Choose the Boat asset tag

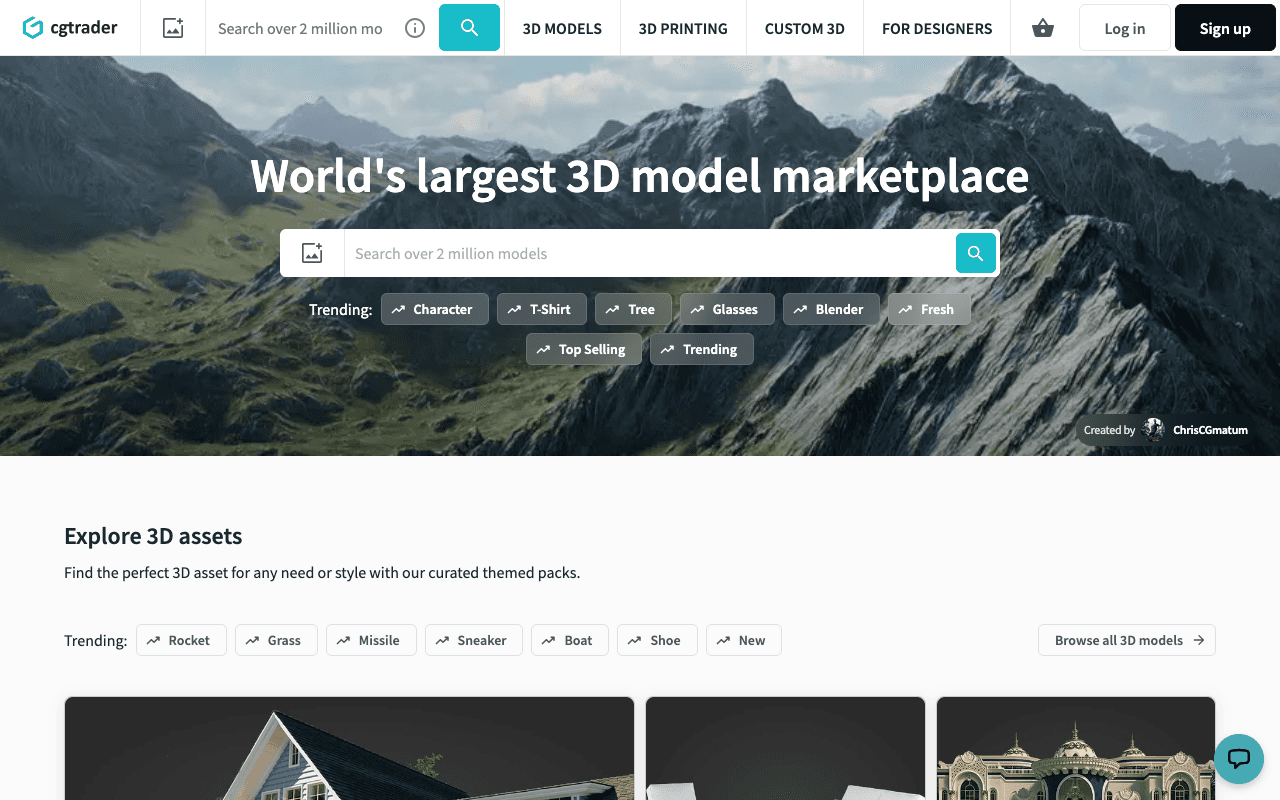click(570, 640)
